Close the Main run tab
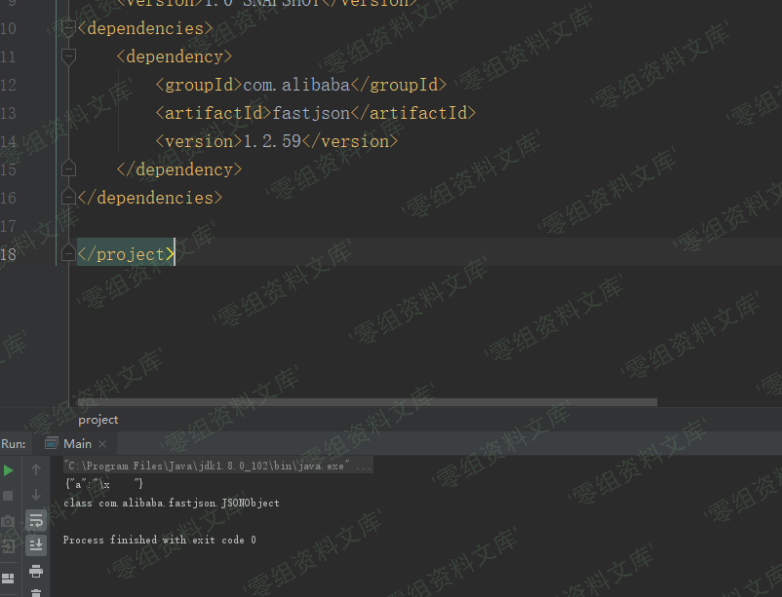This screenshot has height=597, width=782. pos(102,444)
